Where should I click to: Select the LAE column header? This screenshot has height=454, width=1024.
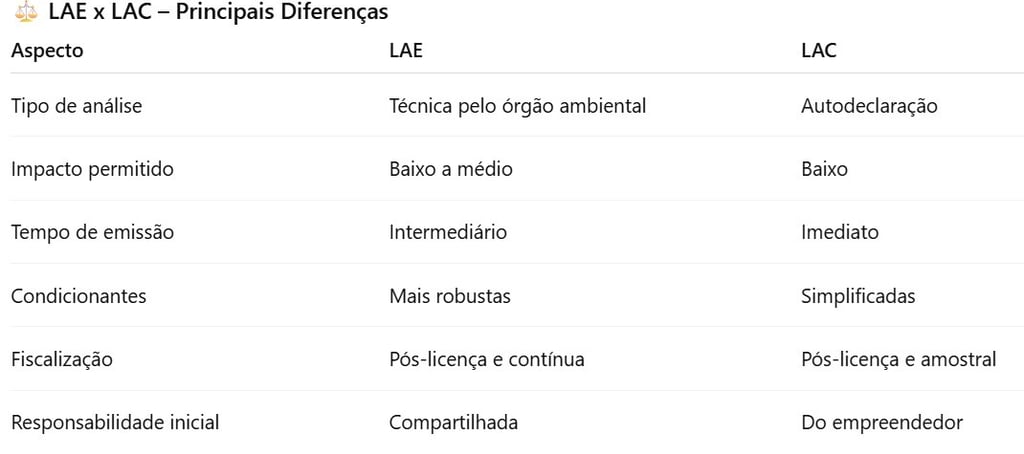coord(406,51)
